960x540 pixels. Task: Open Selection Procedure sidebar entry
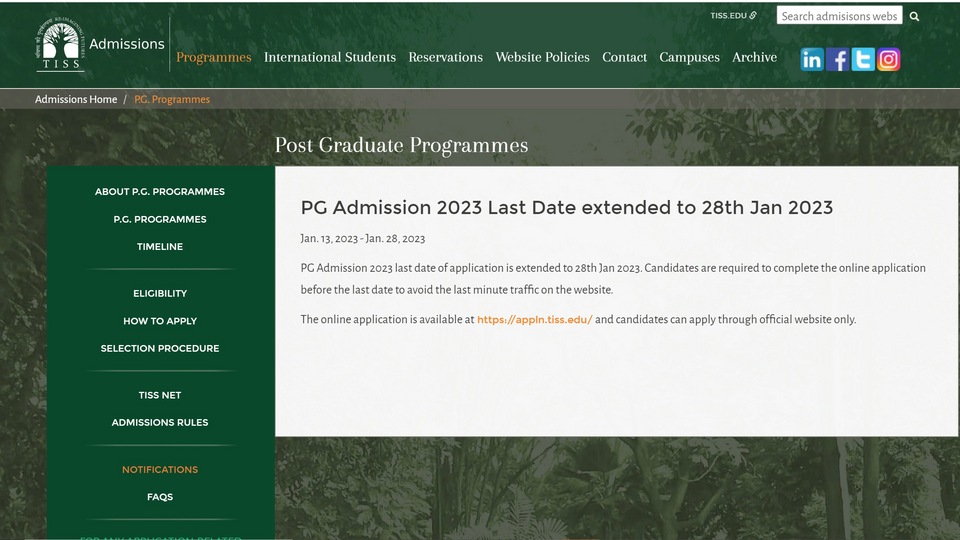pos(160,348)
